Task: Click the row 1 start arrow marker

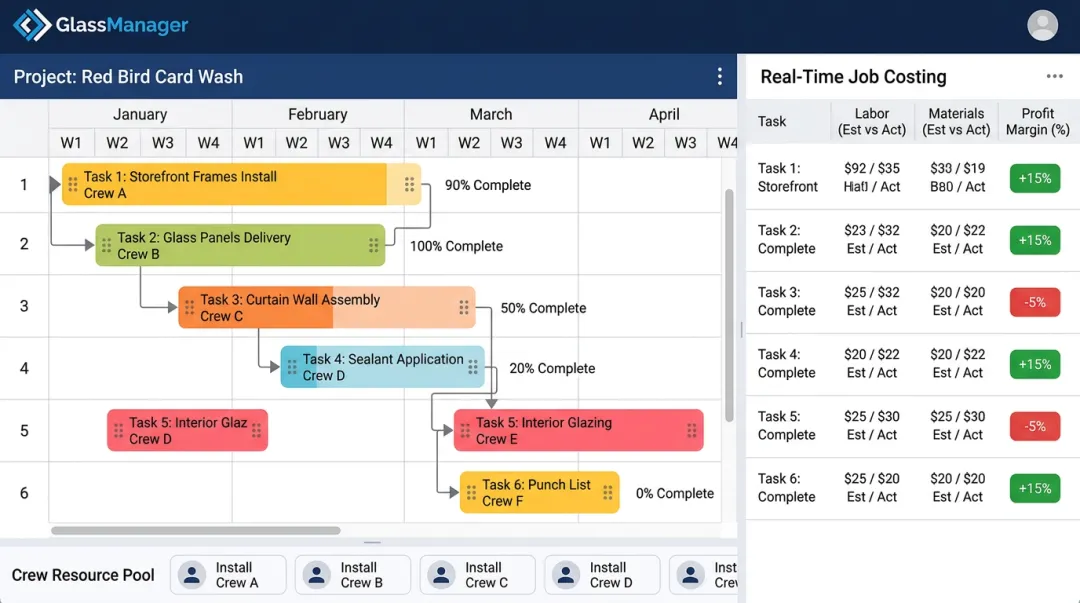Action: 54,184
